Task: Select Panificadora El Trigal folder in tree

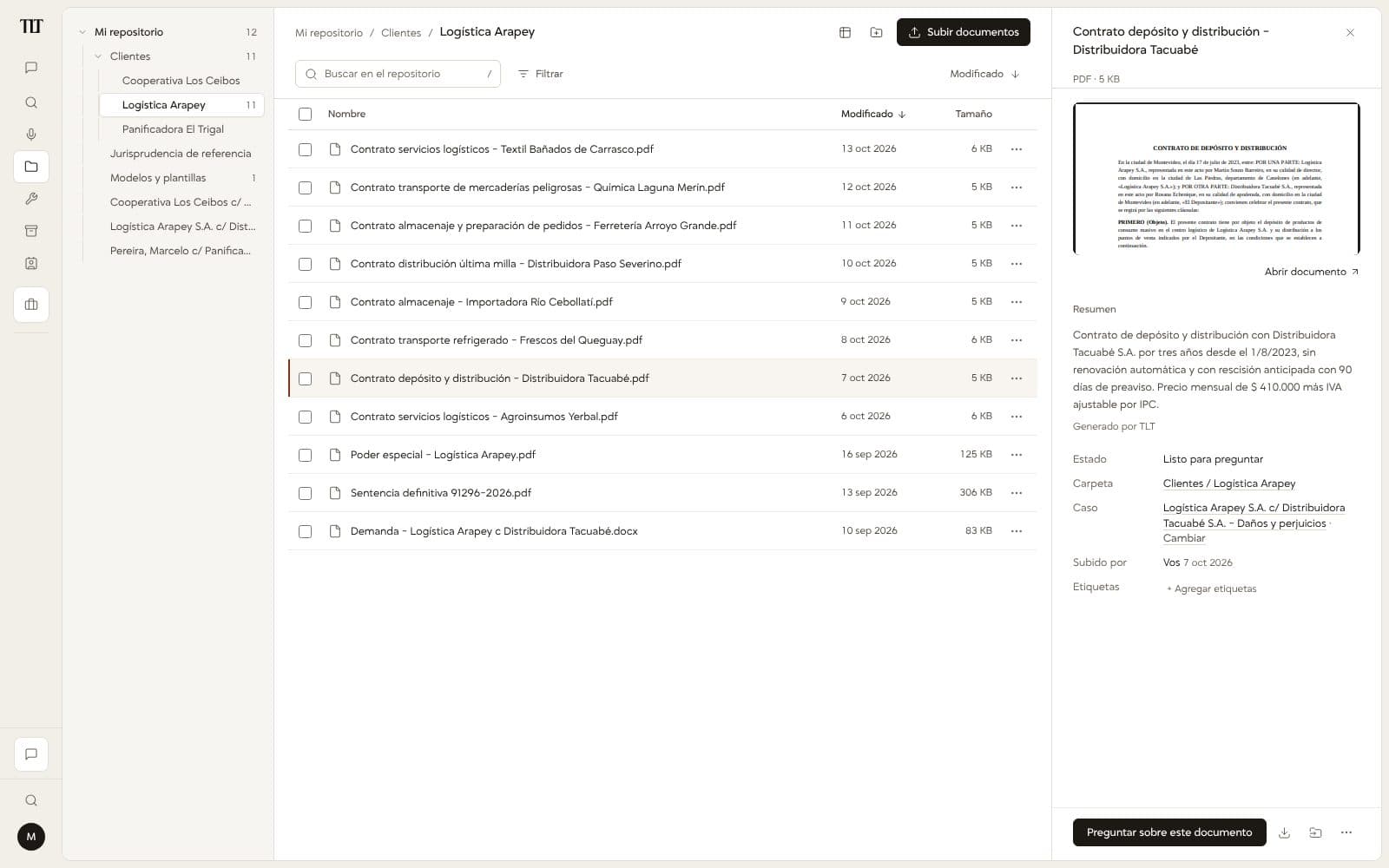Action: (173, 129)
